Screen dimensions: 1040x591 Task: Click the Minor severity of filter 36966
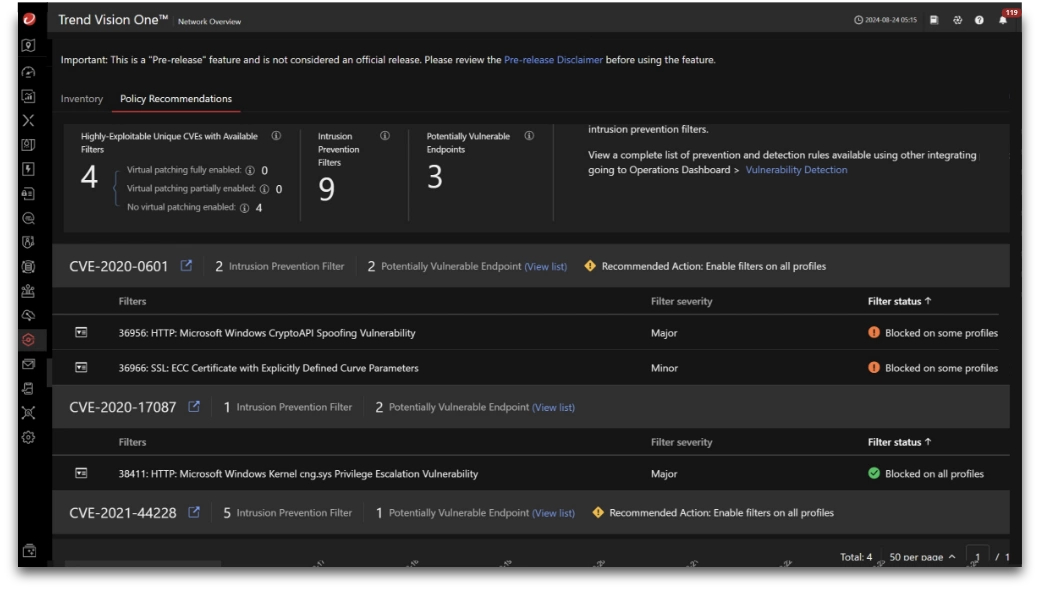point(664,368)
